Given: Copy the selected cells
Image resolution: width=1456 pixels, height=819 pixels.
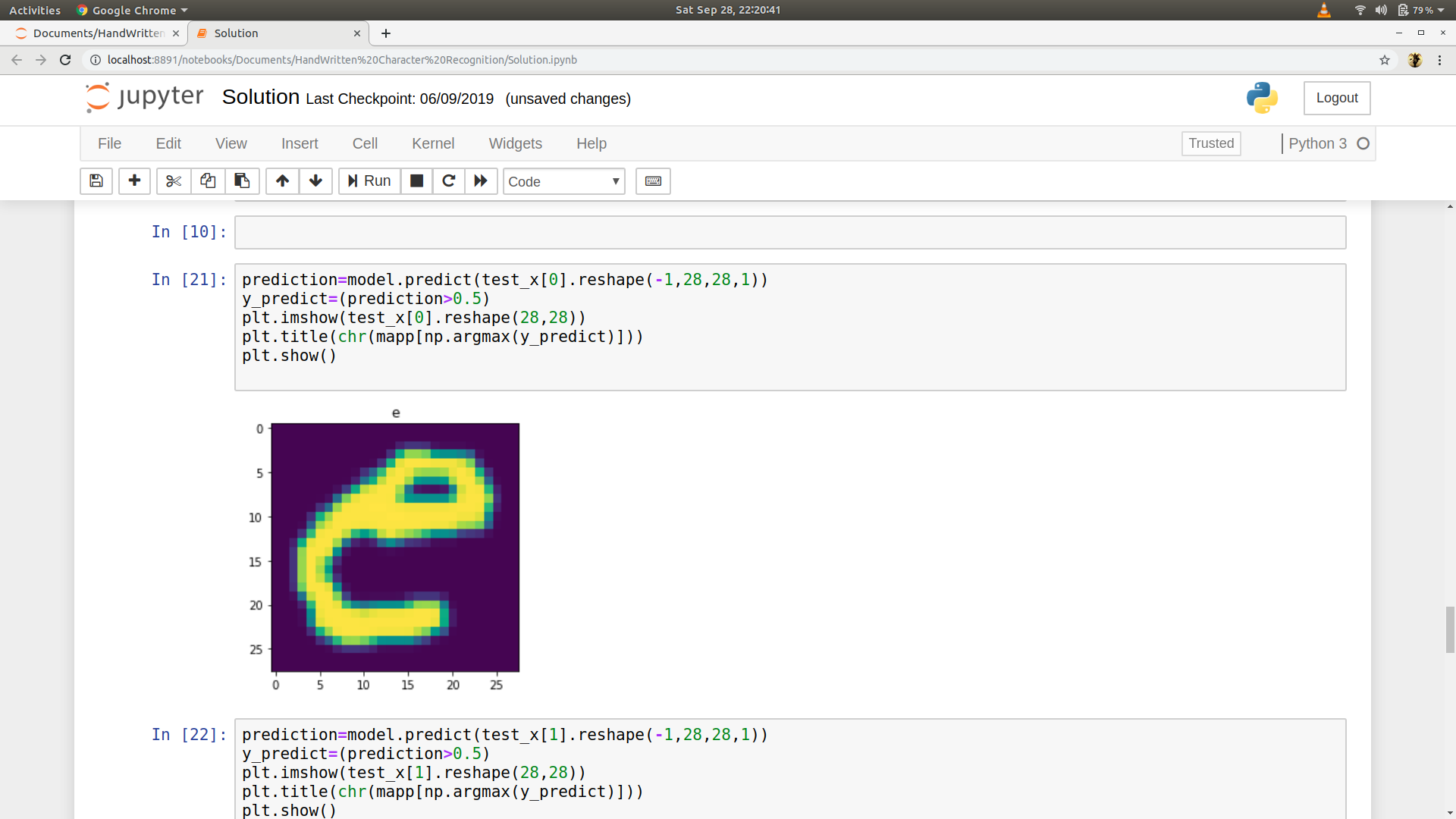Looking at the screenshot, I should [x=207, y=181].
